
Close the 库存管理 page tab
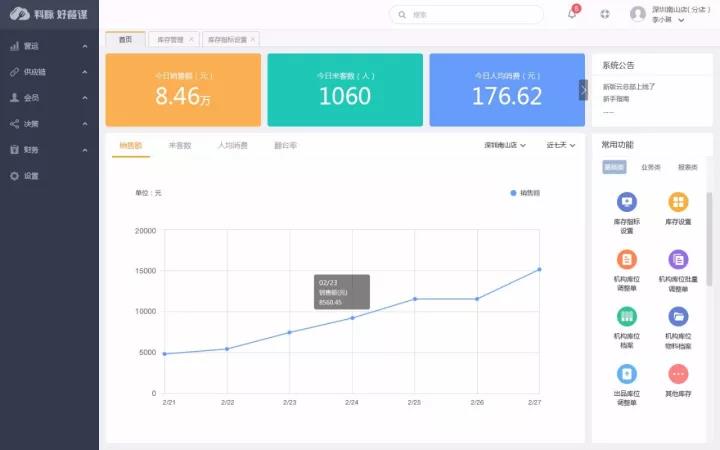click(x=191, y=39)
